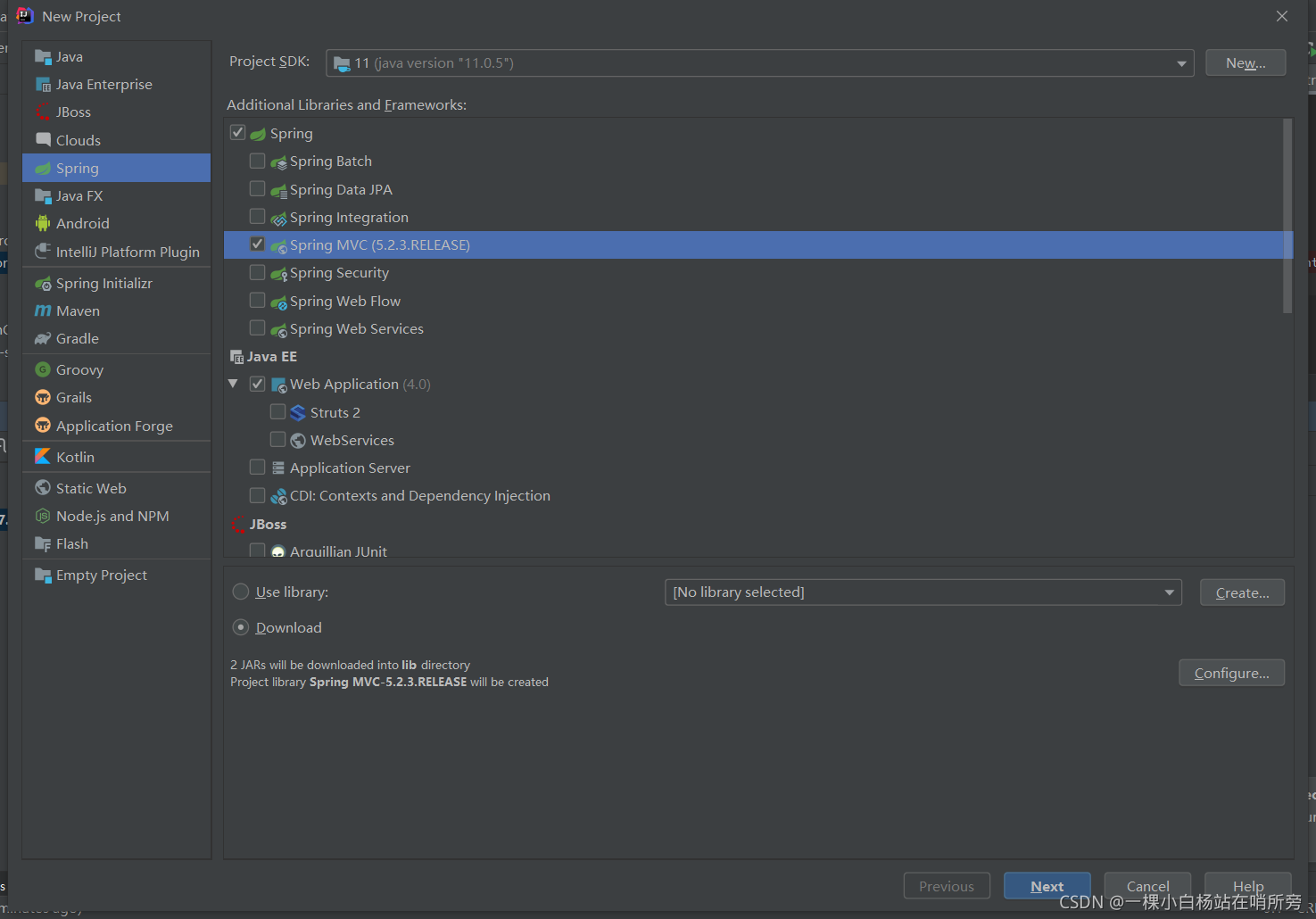Click the Kotlin logo icon
The width and height of the screenshot is (1316, 919).
pyautogui.click(x=43, y=457)
